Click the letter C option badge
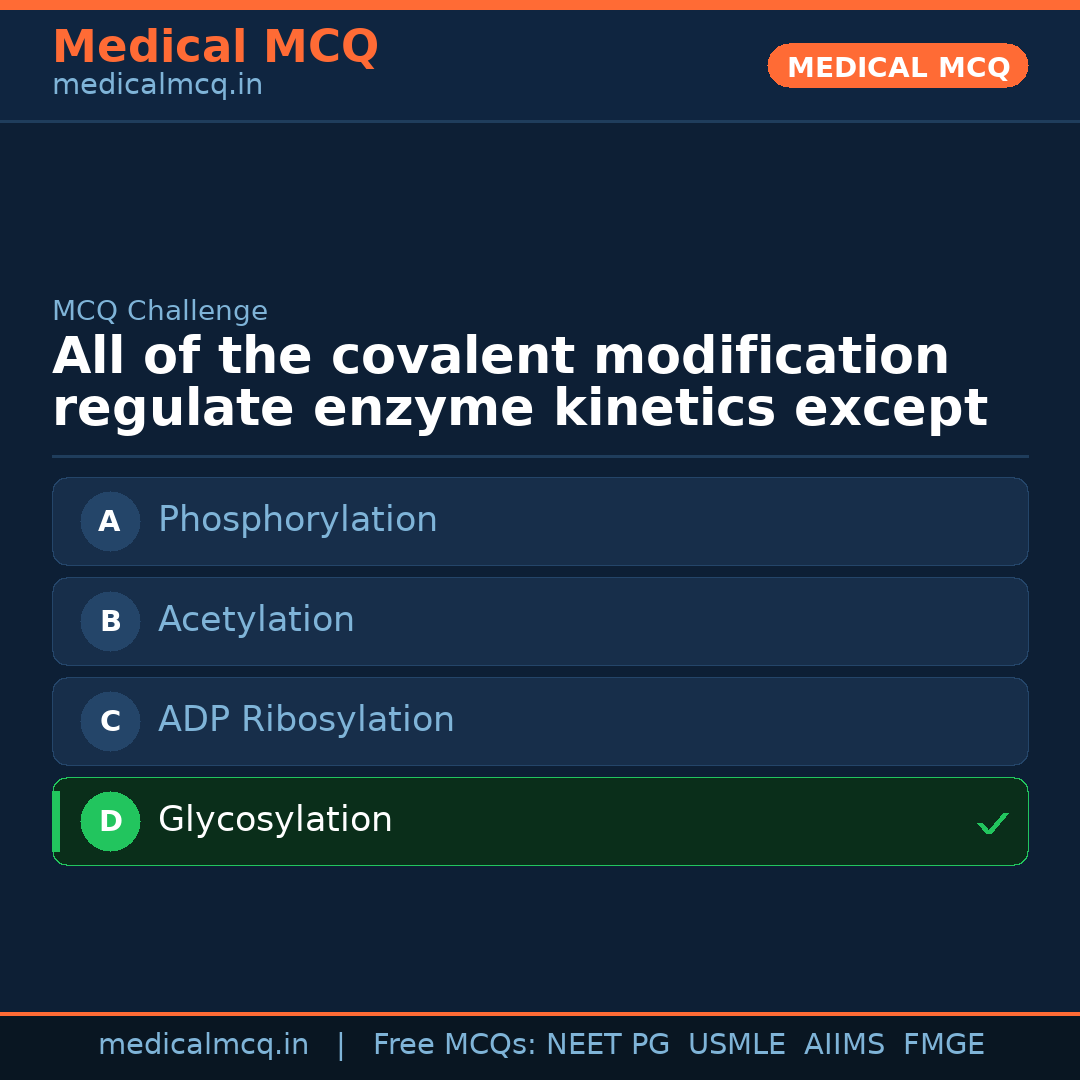Screen dimensions: 1080x1080 [x=110, y=721]
